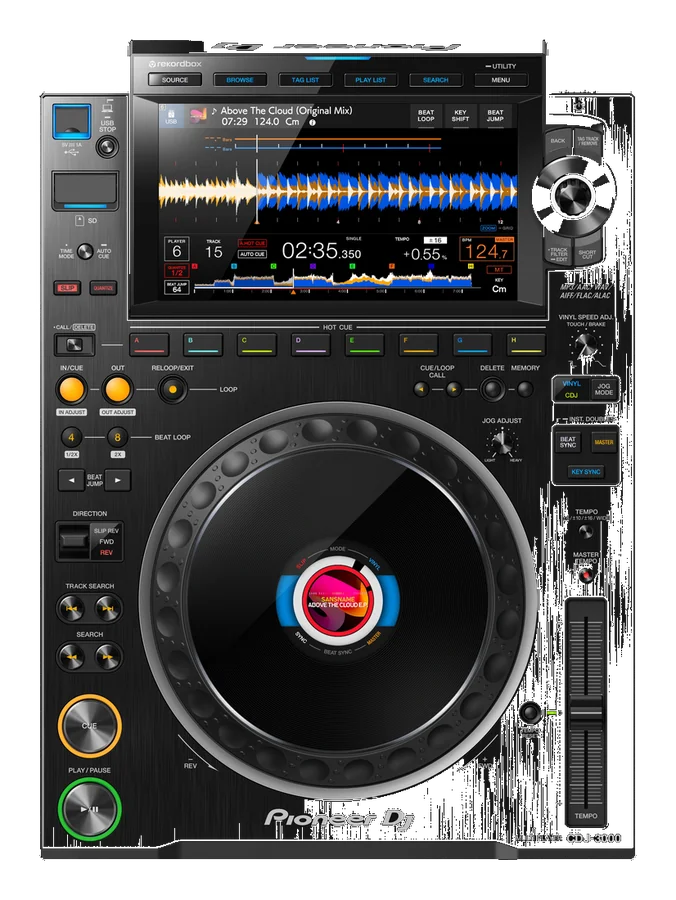Trigger Hot Cue G pad

(472, 344)
